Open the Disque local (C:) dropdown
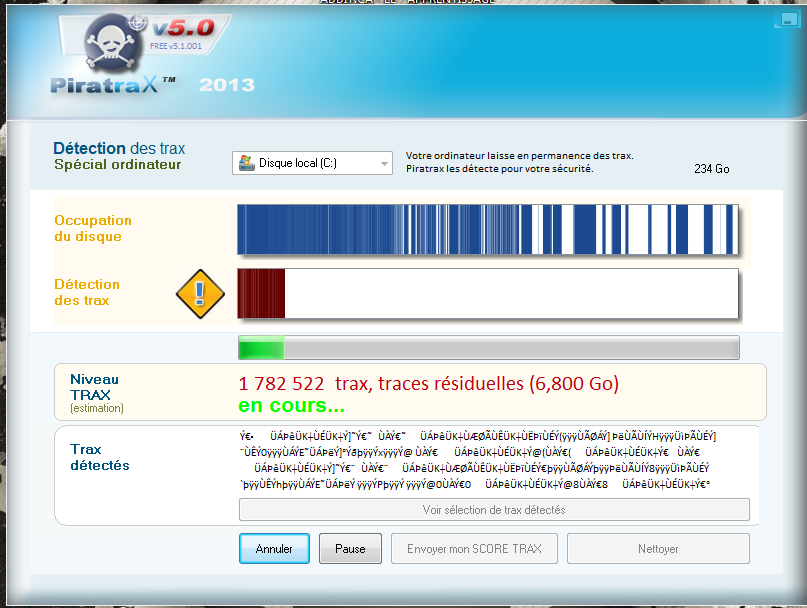 [x=312, y=163]
